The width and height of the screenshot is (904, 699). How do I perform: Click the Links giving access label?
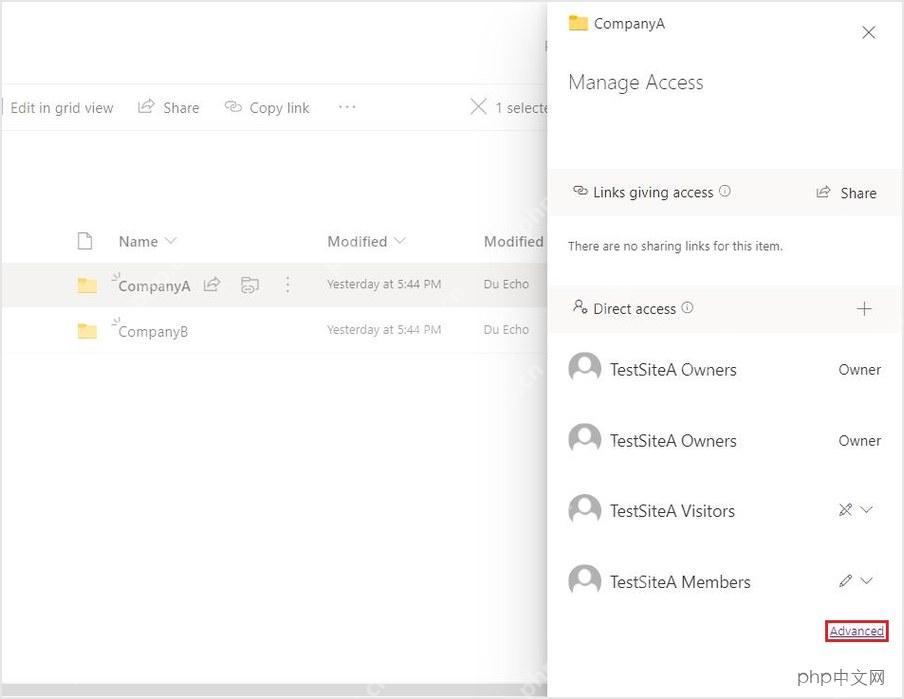[x=653, y=192]
